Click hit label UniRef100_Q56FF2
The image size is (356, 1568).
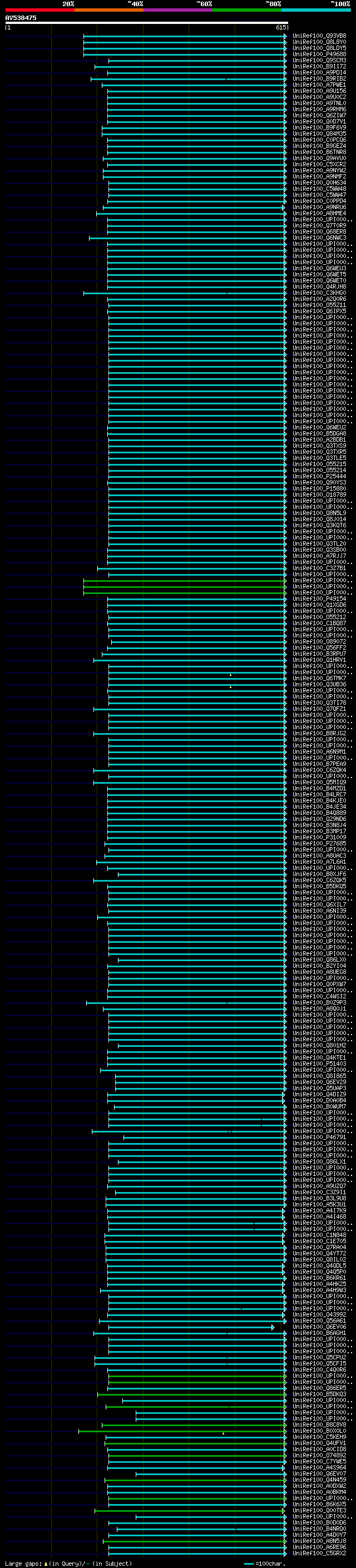coord(319,647)
